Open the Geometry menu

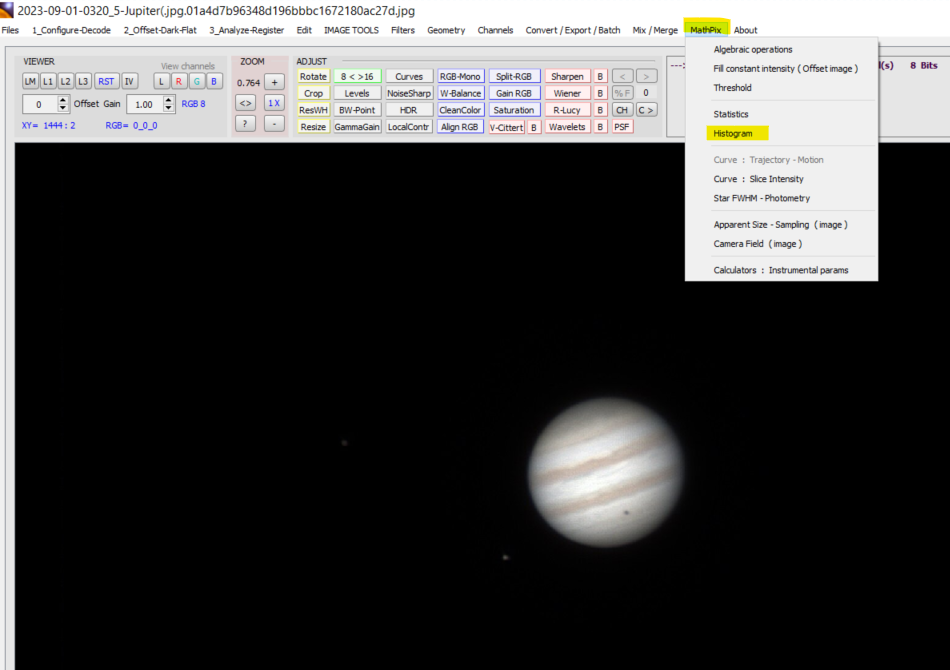coord(446,30)
